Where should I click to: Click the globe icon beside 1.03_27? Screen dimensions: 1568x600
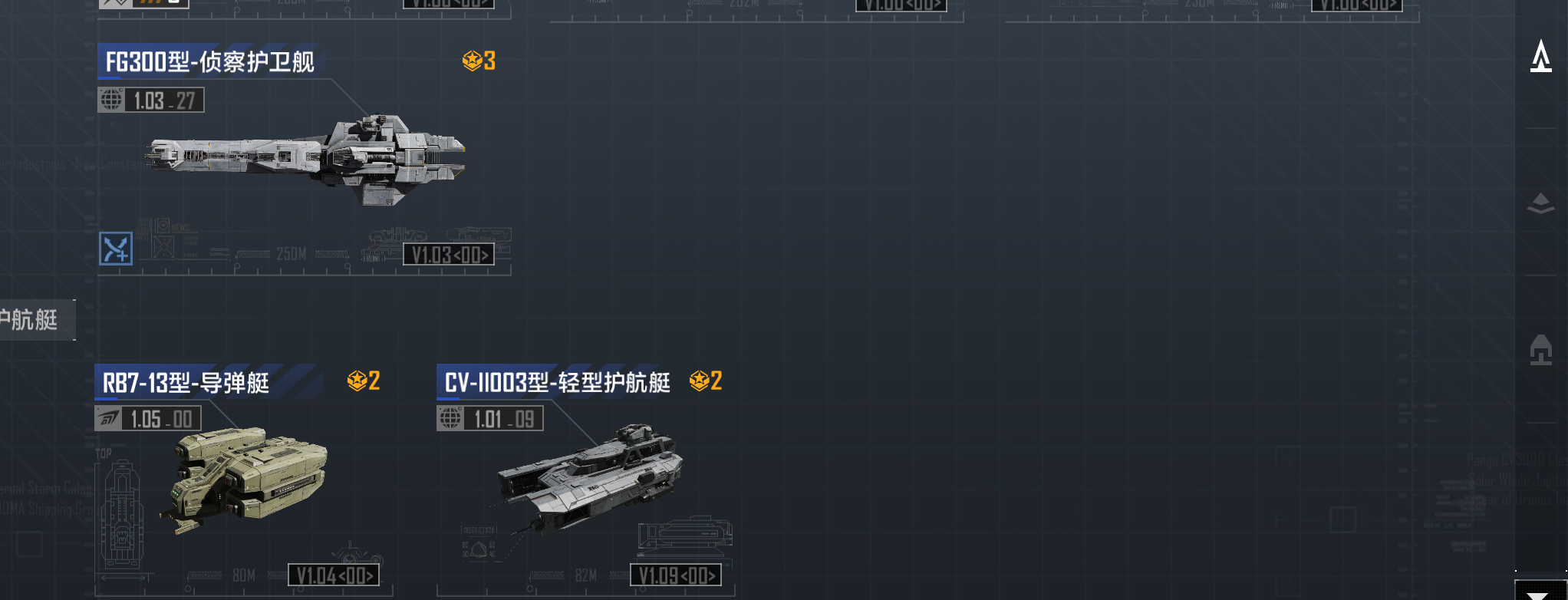[112, 100]
